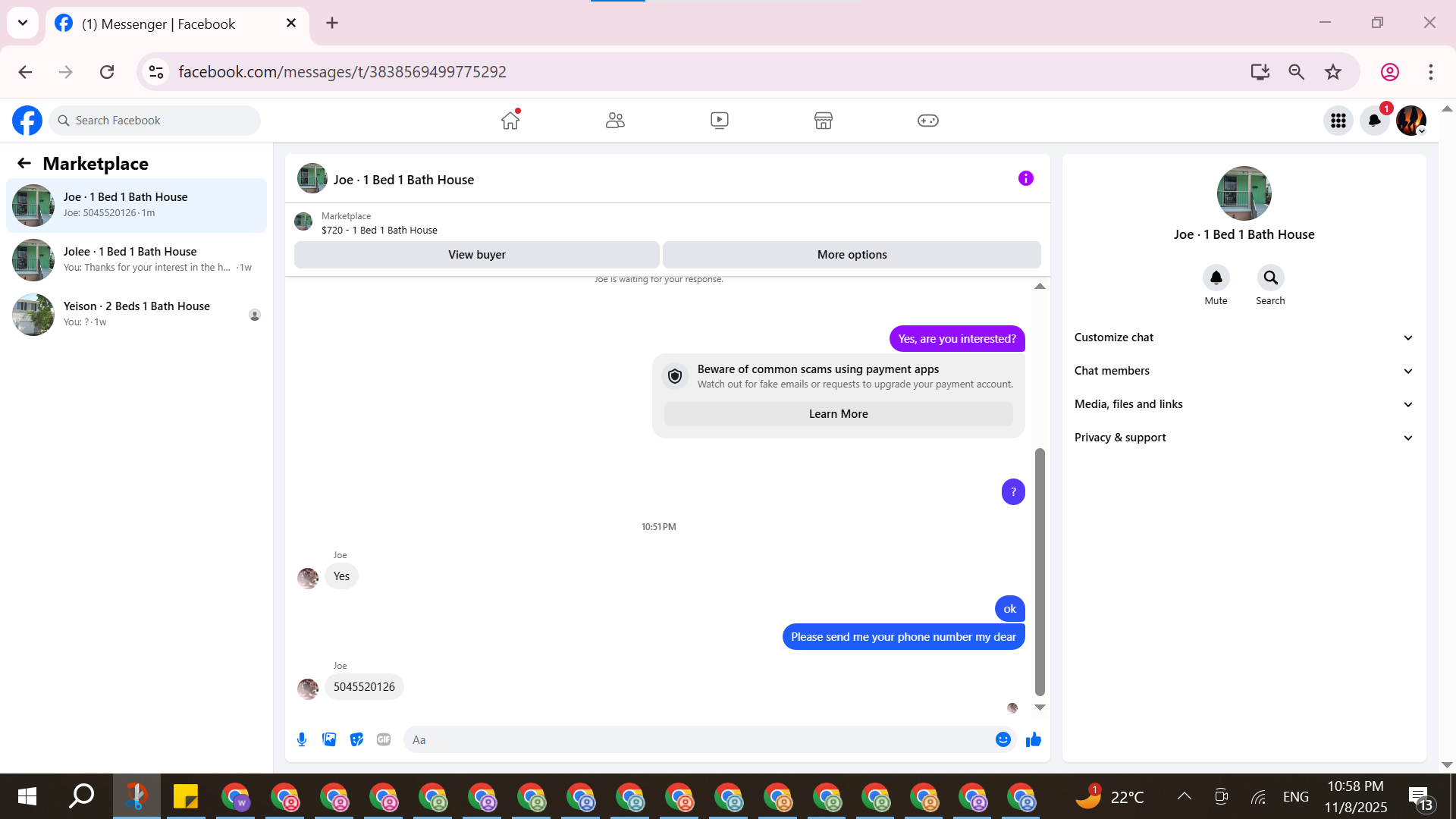
Task: Open the Marketplace icon in the top navigation
Action: (x=823, y=121)
